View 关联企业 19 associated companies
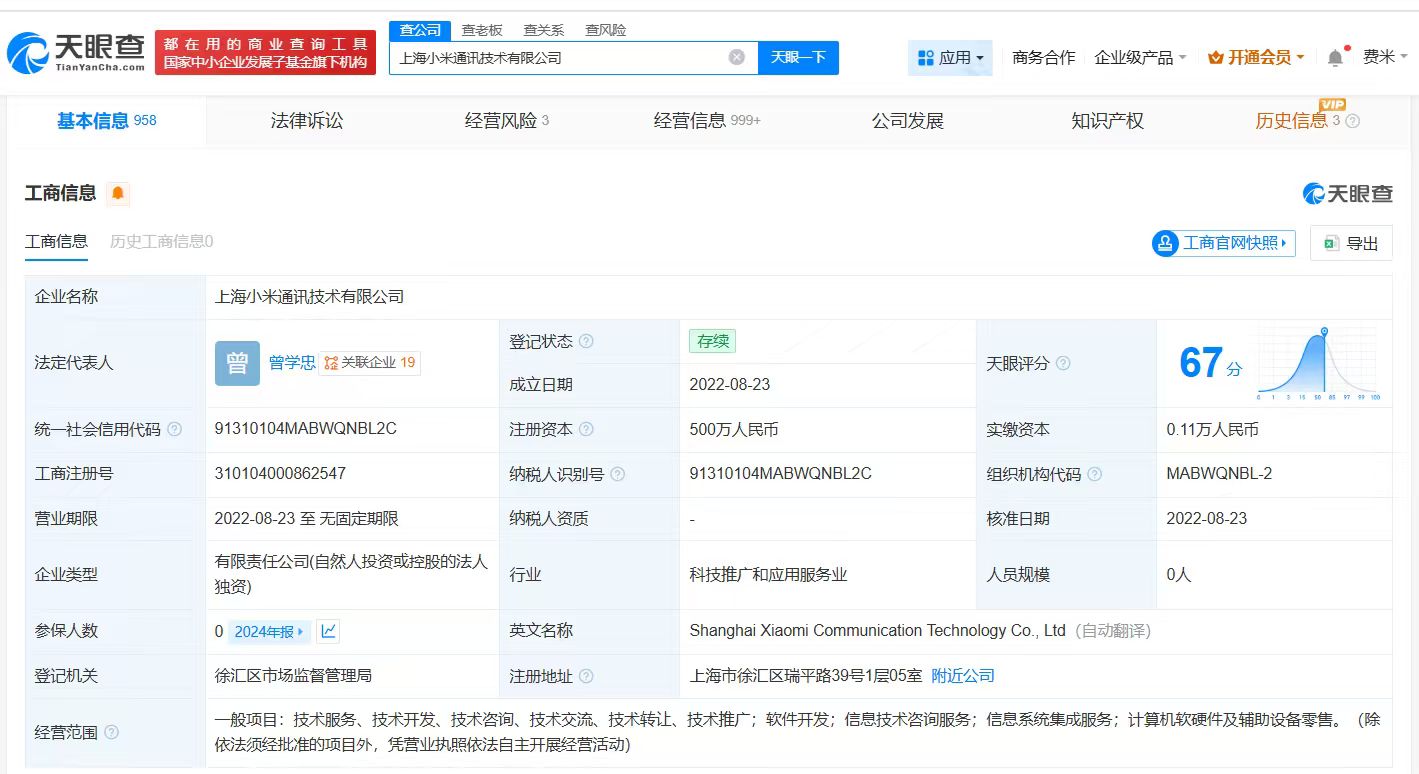The image size is (1419, 774). (369, 363)
